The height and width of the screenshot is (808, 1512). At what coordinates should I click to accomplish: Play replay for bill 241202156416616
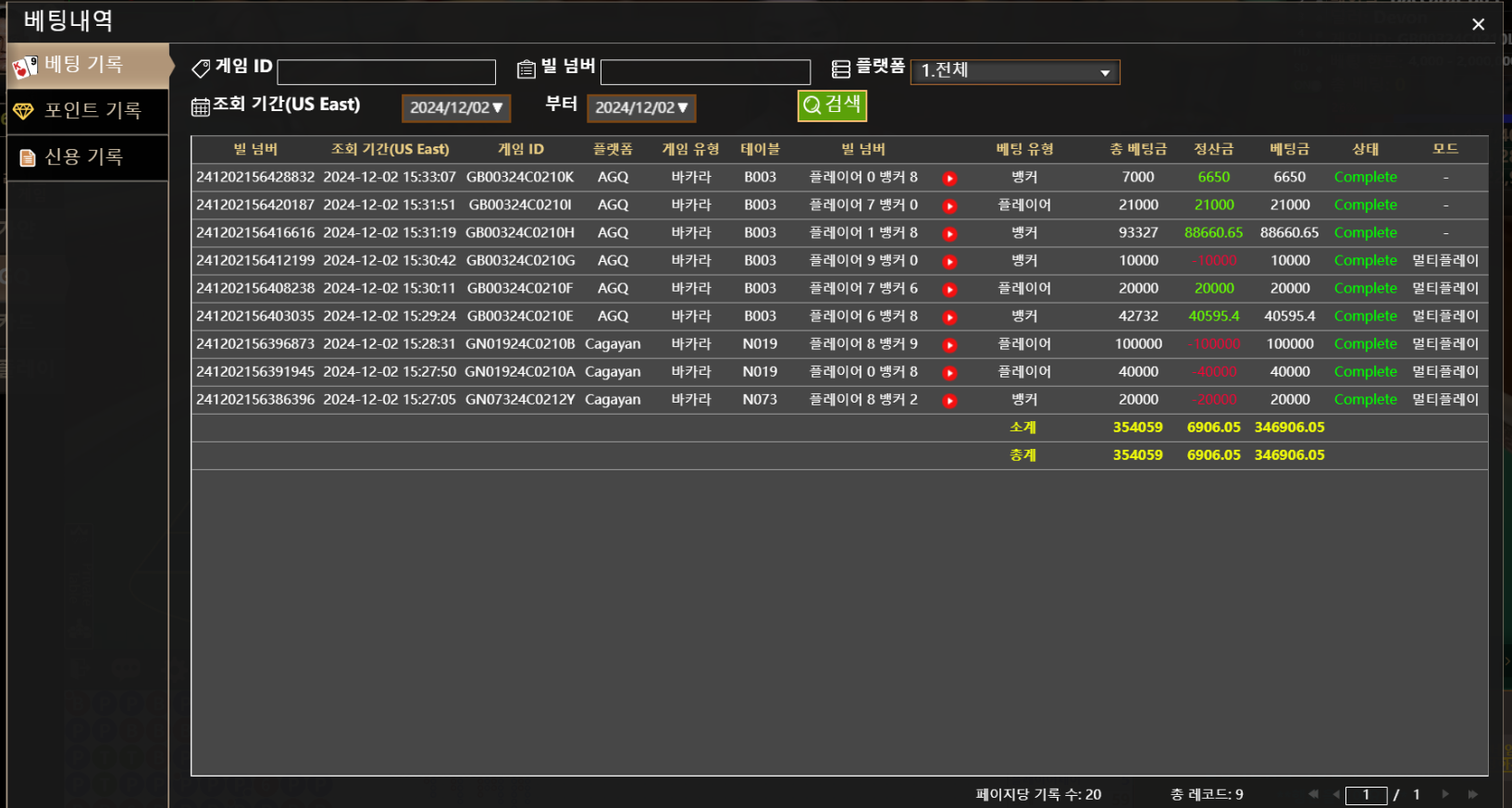click(x=949, y=234)
